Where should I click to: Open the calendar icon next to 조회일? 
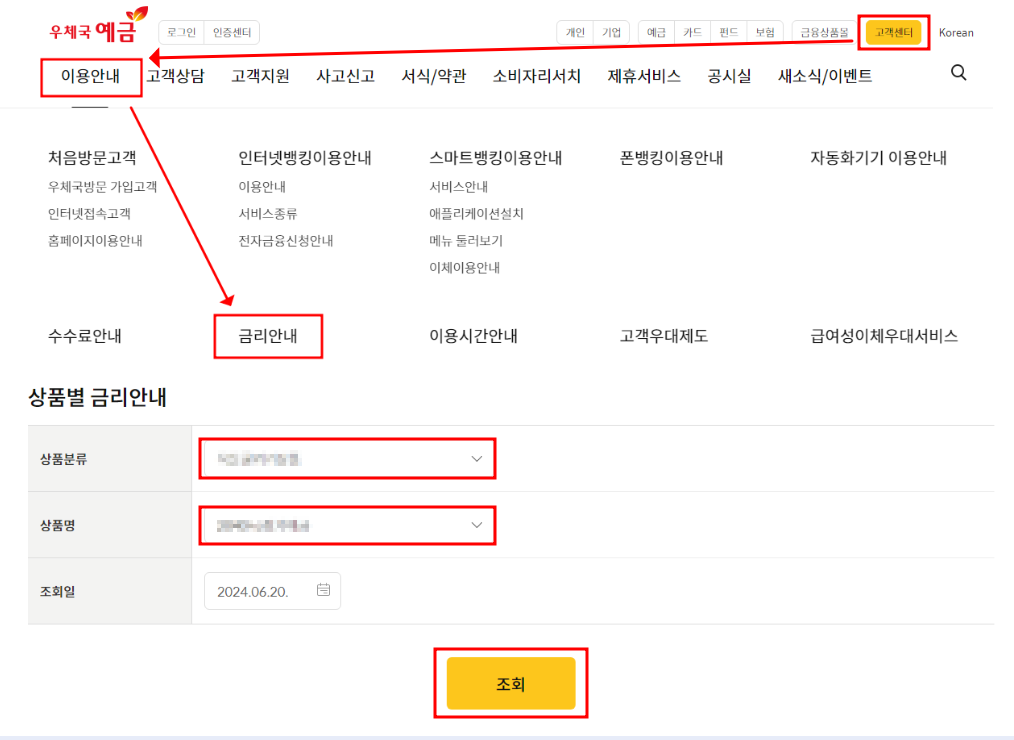click(x=322, y=590)
